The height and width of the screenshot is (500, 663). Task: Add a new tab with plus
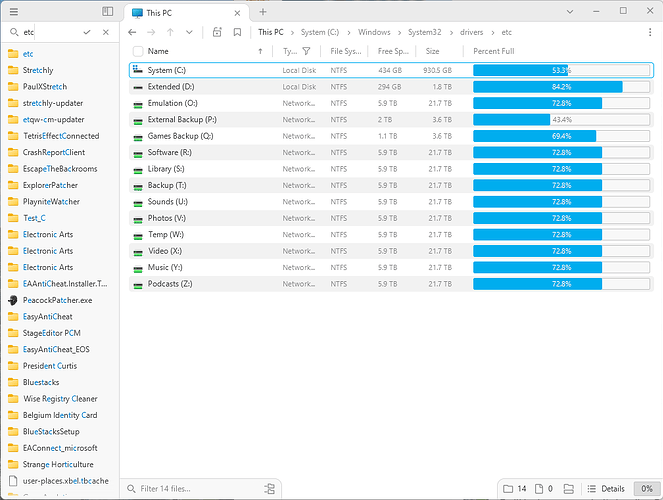263,12
